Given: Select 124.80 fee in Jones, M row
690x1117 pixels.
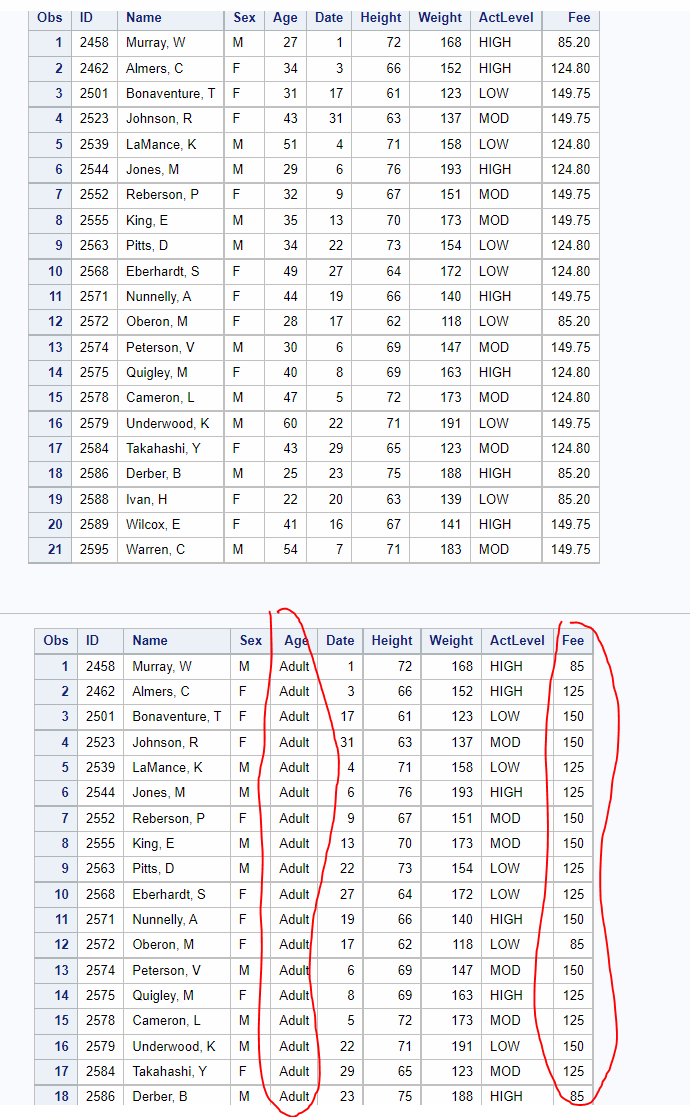Looking at the screenshot, I should 570,170.
